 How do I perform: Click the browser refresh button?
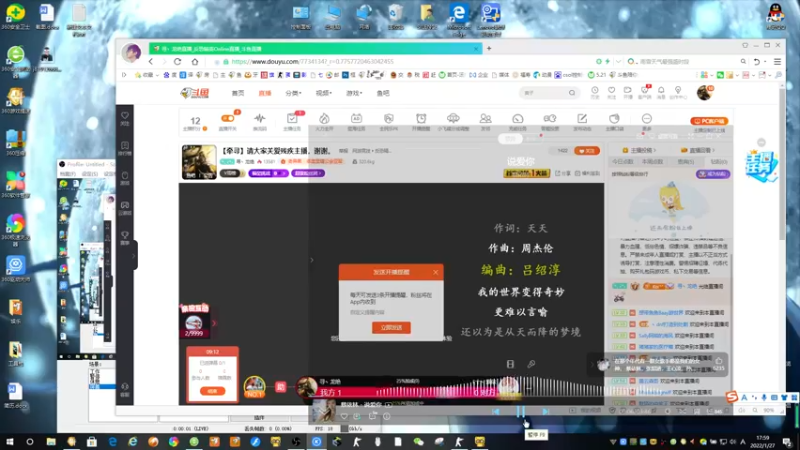178,61
